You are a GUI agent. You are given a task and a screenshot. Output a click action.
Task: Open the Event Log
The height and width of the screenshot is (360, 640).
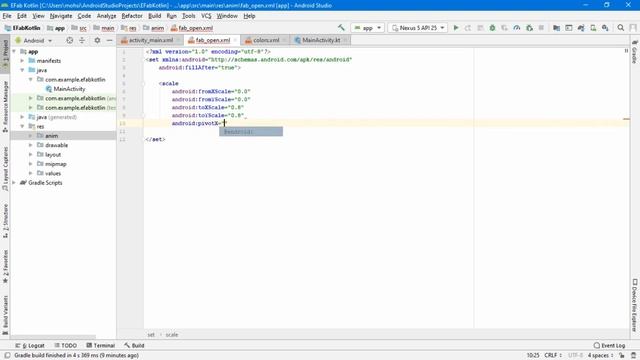[x=609, y=345]
